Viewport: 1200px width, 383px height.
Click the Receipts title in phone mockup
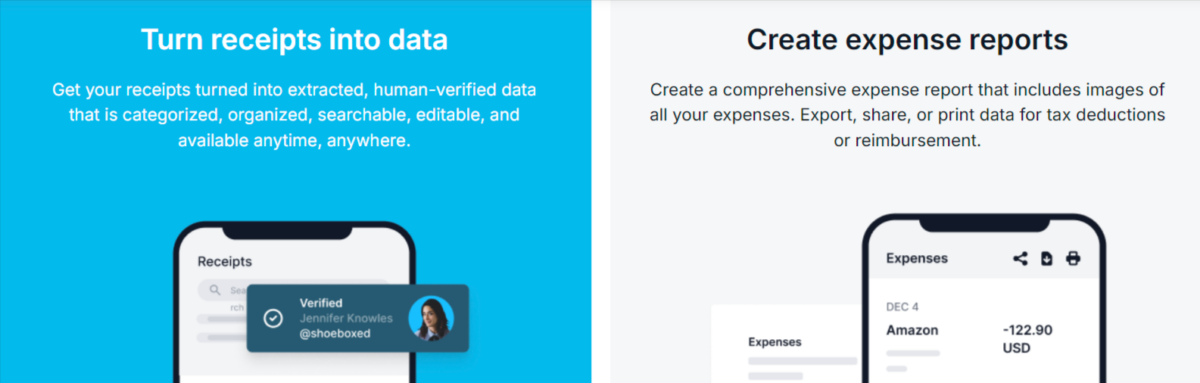click(x=225, y=262)
